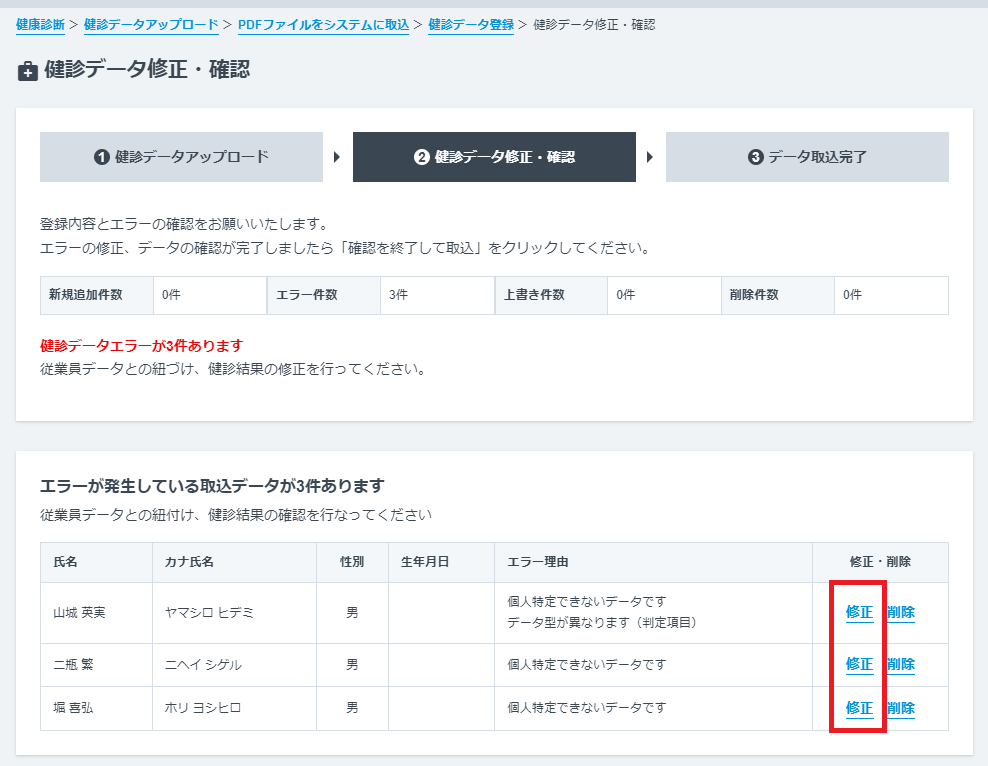Select the データ取込完了 step box
Screen dimensions: 988x766
(806, 157)
